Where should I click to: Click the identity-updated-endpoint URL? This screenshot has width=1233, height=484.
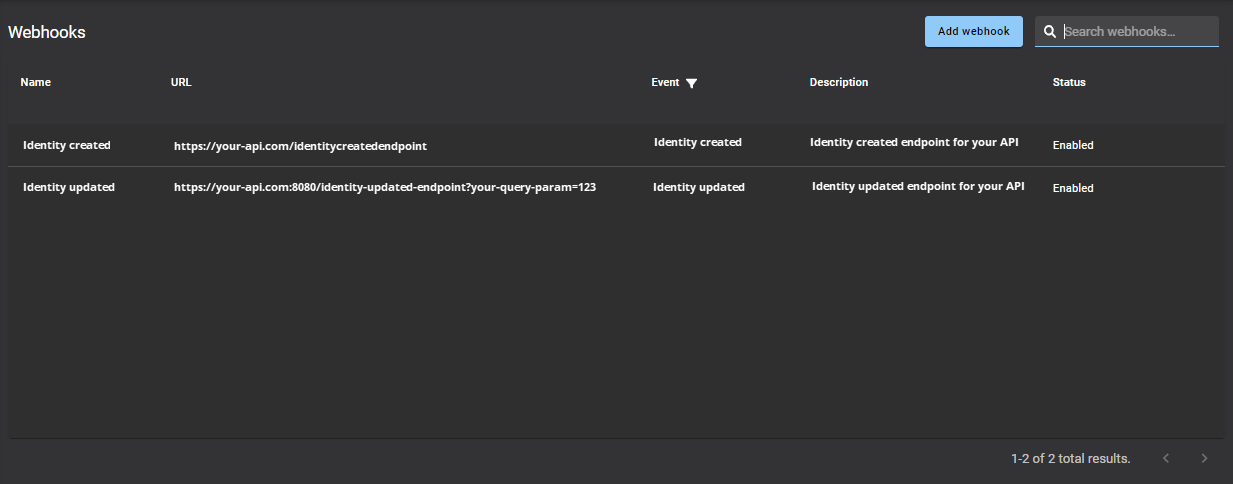tap(385, 187)
